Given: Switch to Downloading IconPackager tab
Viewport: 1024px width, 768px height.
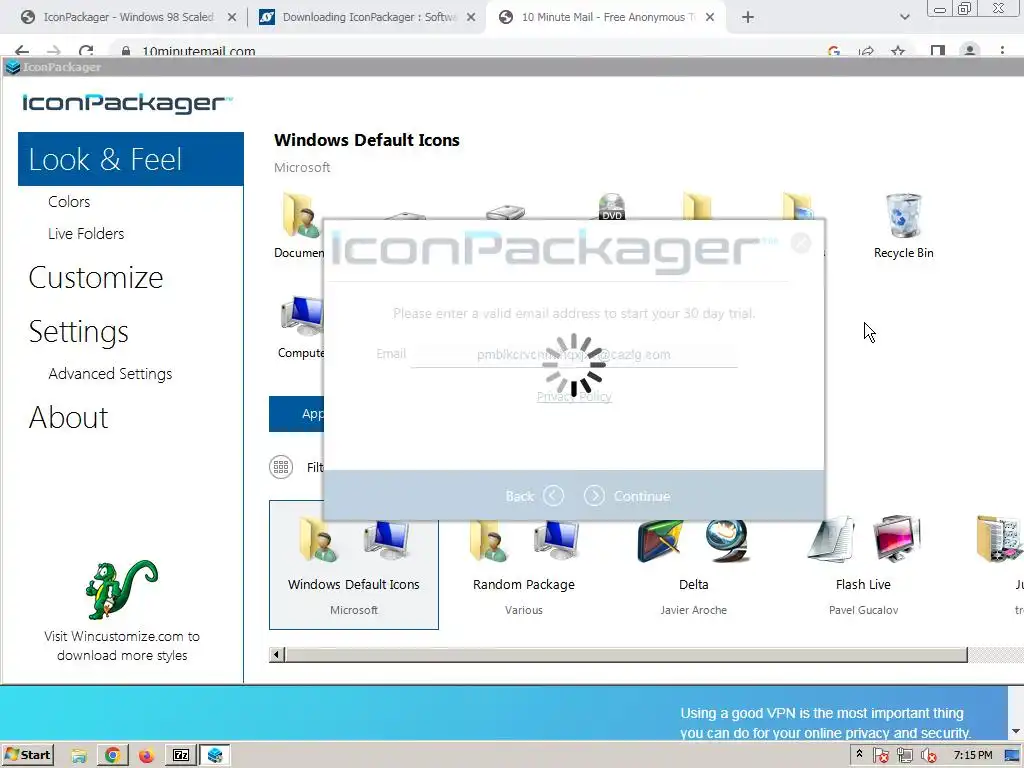Looking at the screenshot, I should click(367, 17).
